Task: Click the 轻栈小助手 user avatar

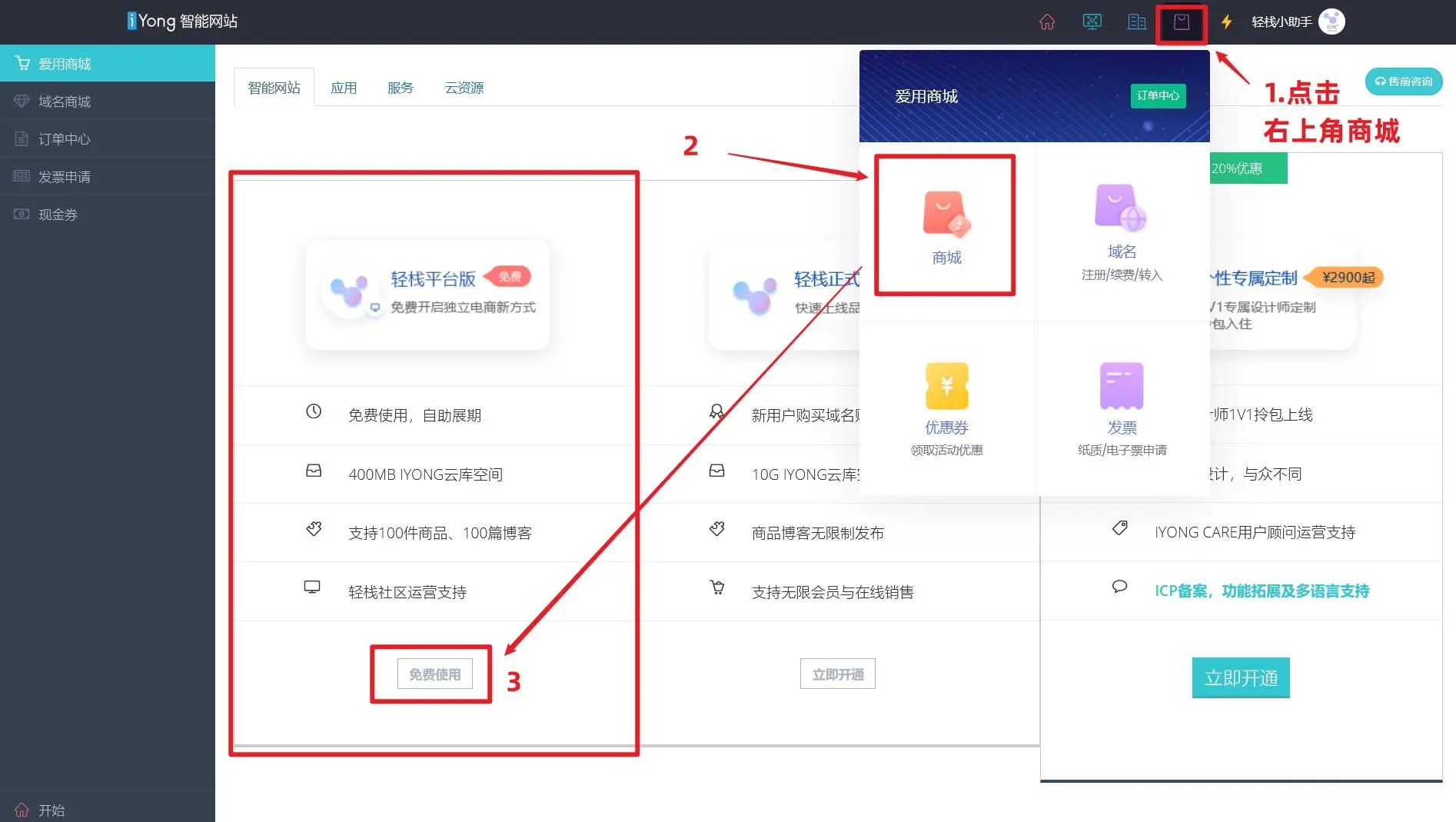Action: [1331, 22]
